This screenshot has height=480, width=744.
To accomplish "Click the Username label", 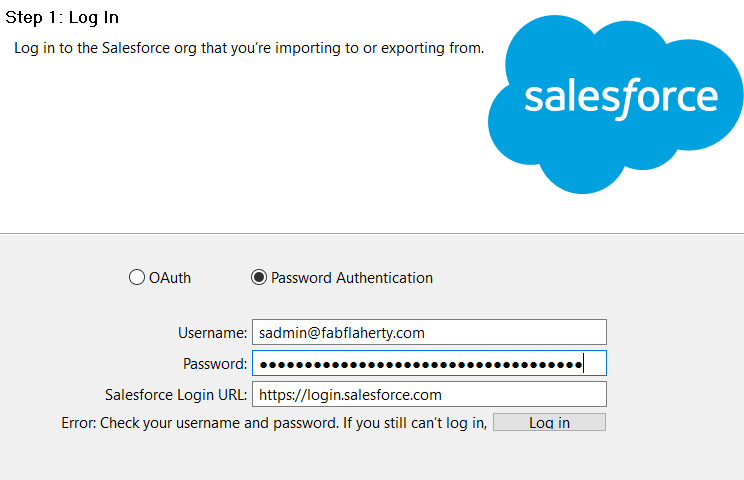I will (x=213, y=333).
